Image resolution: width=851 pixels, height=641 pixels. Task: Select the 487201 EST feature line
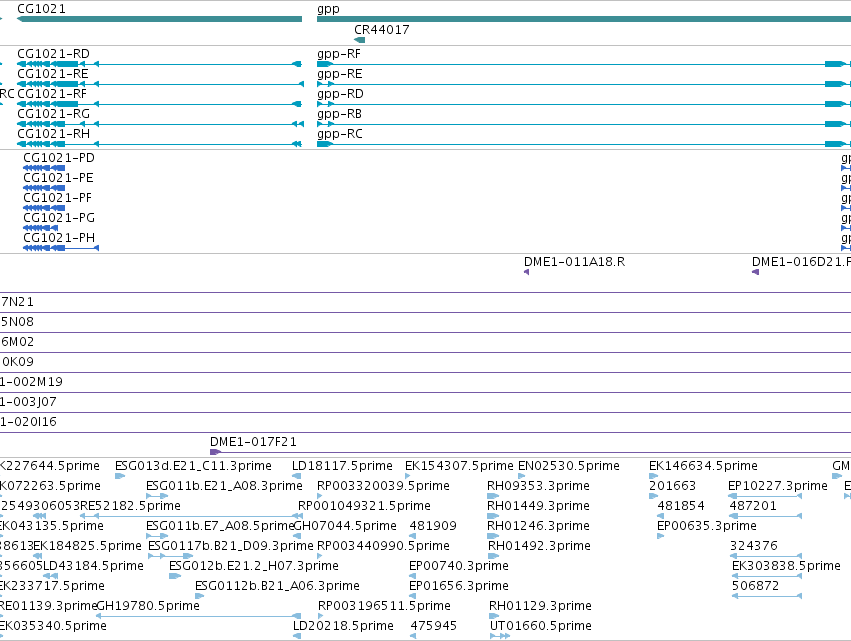[766, 516]
